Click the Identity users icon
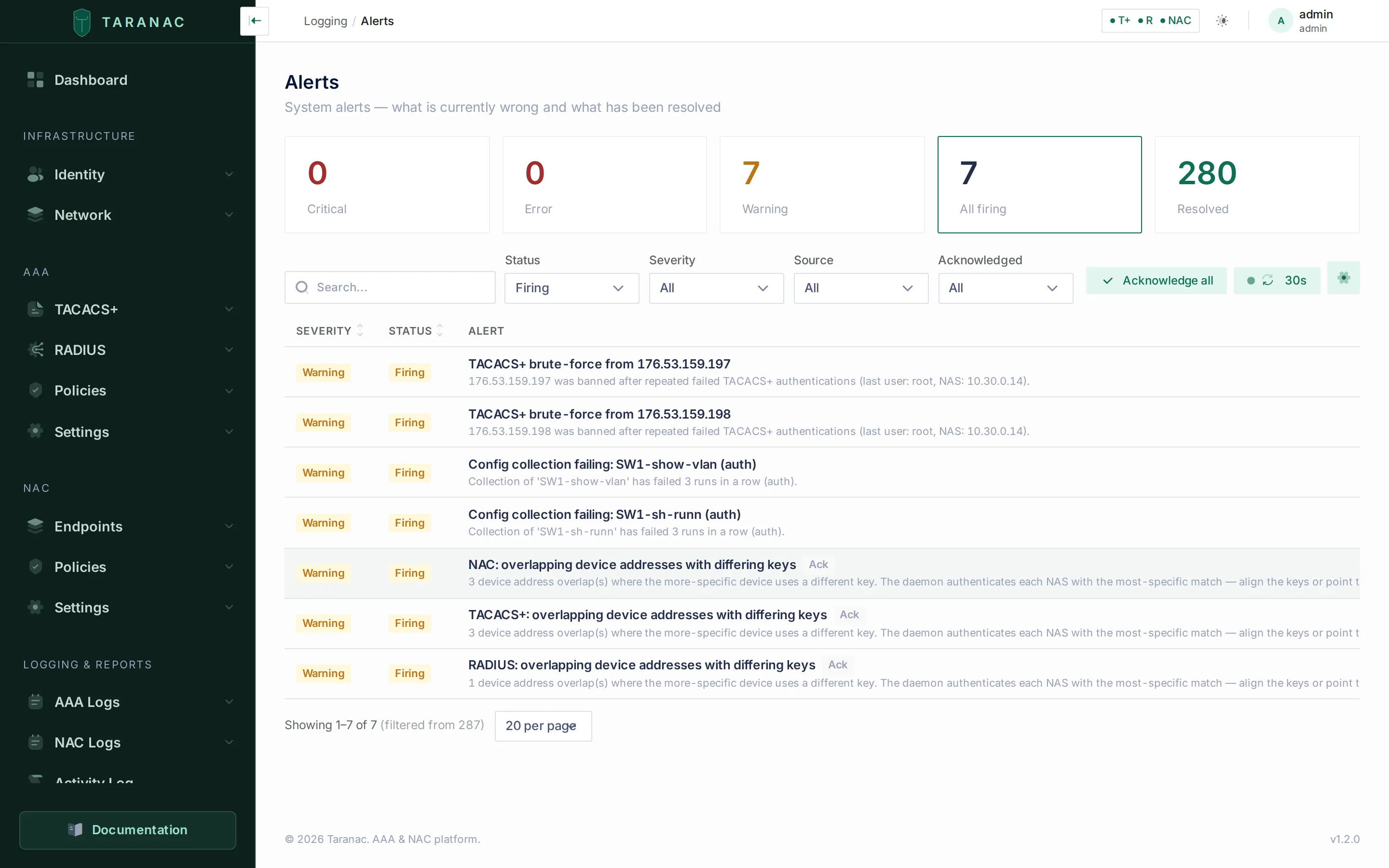Image resolution: width=1389 pixels, height=868 pixels. pyautogui.click(x=36, y=174)
